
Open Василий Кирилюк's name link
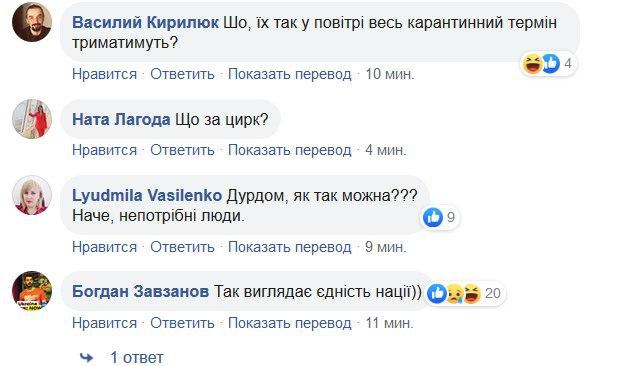(x=145, y=22)
